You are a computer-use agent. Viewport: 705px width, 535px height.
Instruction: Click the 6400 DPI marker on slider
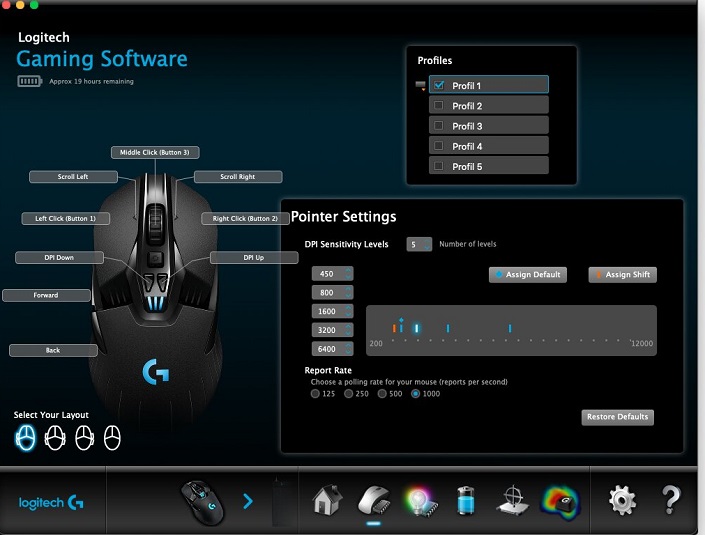(510, 329)
